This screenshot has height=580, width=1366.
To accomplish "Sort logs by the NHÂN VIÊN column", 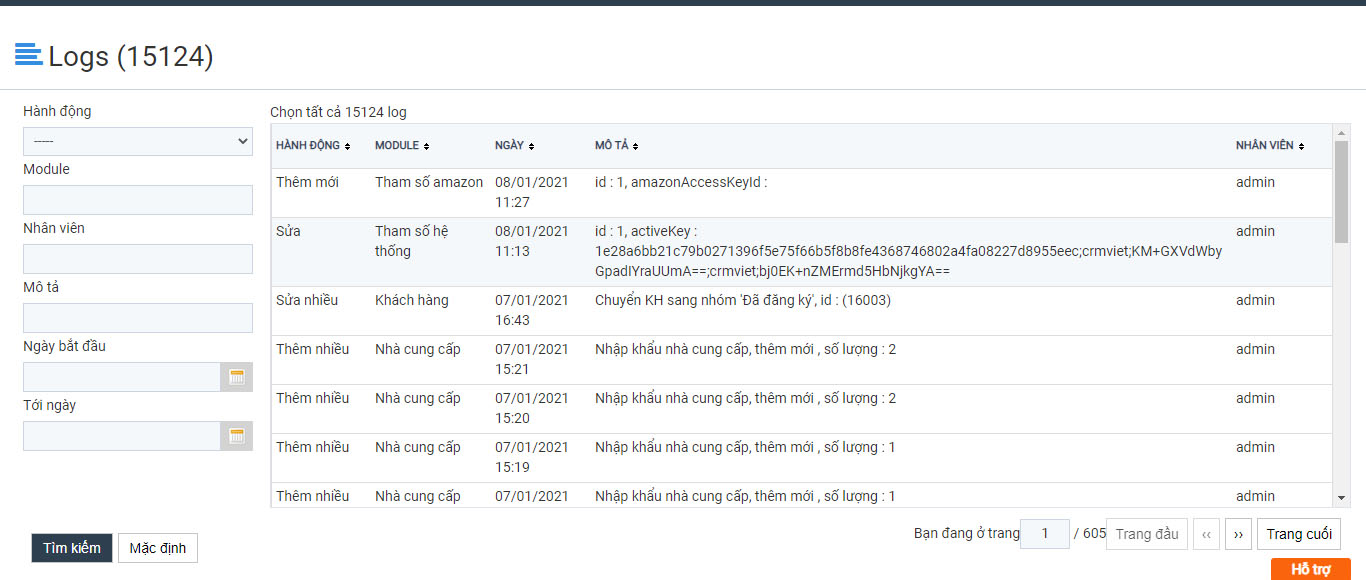I will click(x=1268, y=145).
